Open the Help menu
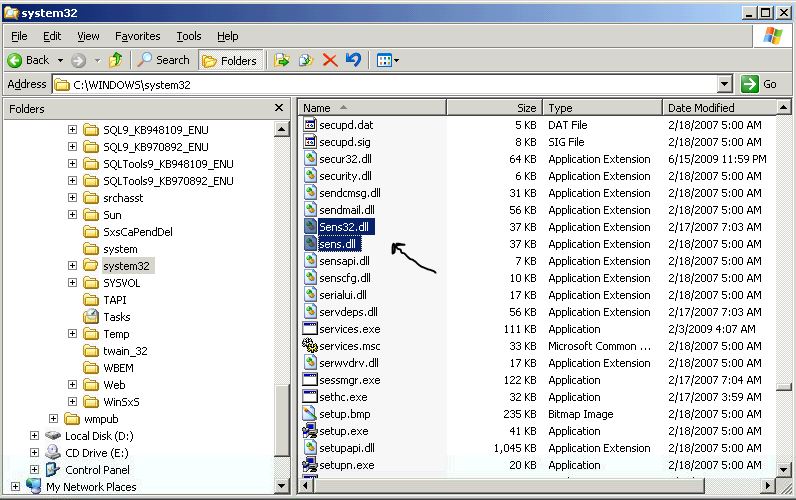Viewport: 796px width, 500px height. [227, 37]
